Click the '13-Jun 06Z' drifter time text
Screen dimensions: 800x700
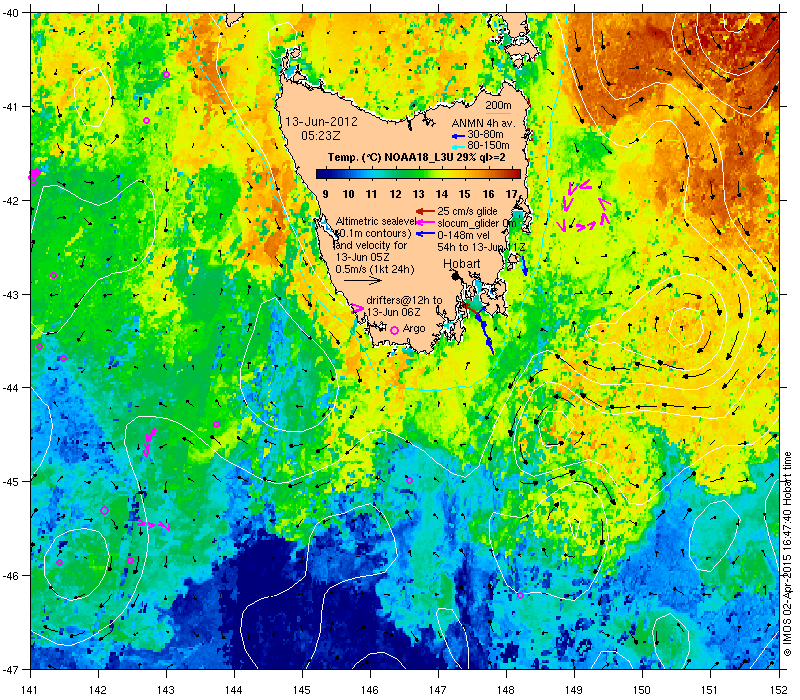click(393, 312)
